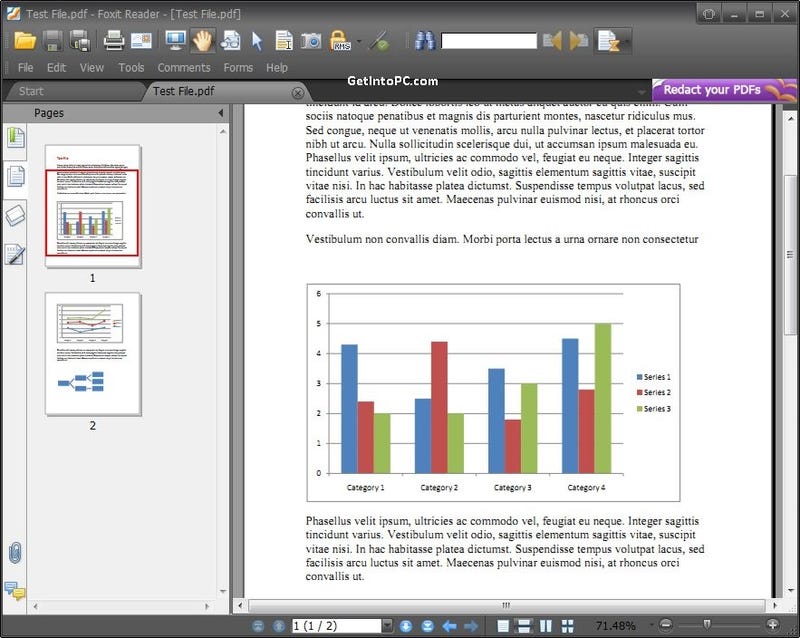The height and width of the screenshot is (638, 800).
Task: Switch to continuous page view mode
Action: coord(524,626)
